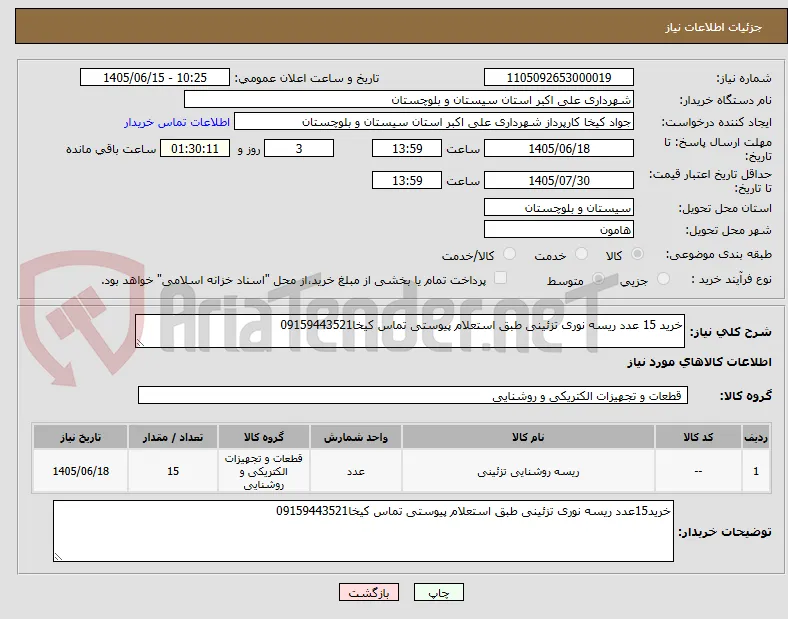
Task: Click the استان محل تحویل field
Action: 558,207
